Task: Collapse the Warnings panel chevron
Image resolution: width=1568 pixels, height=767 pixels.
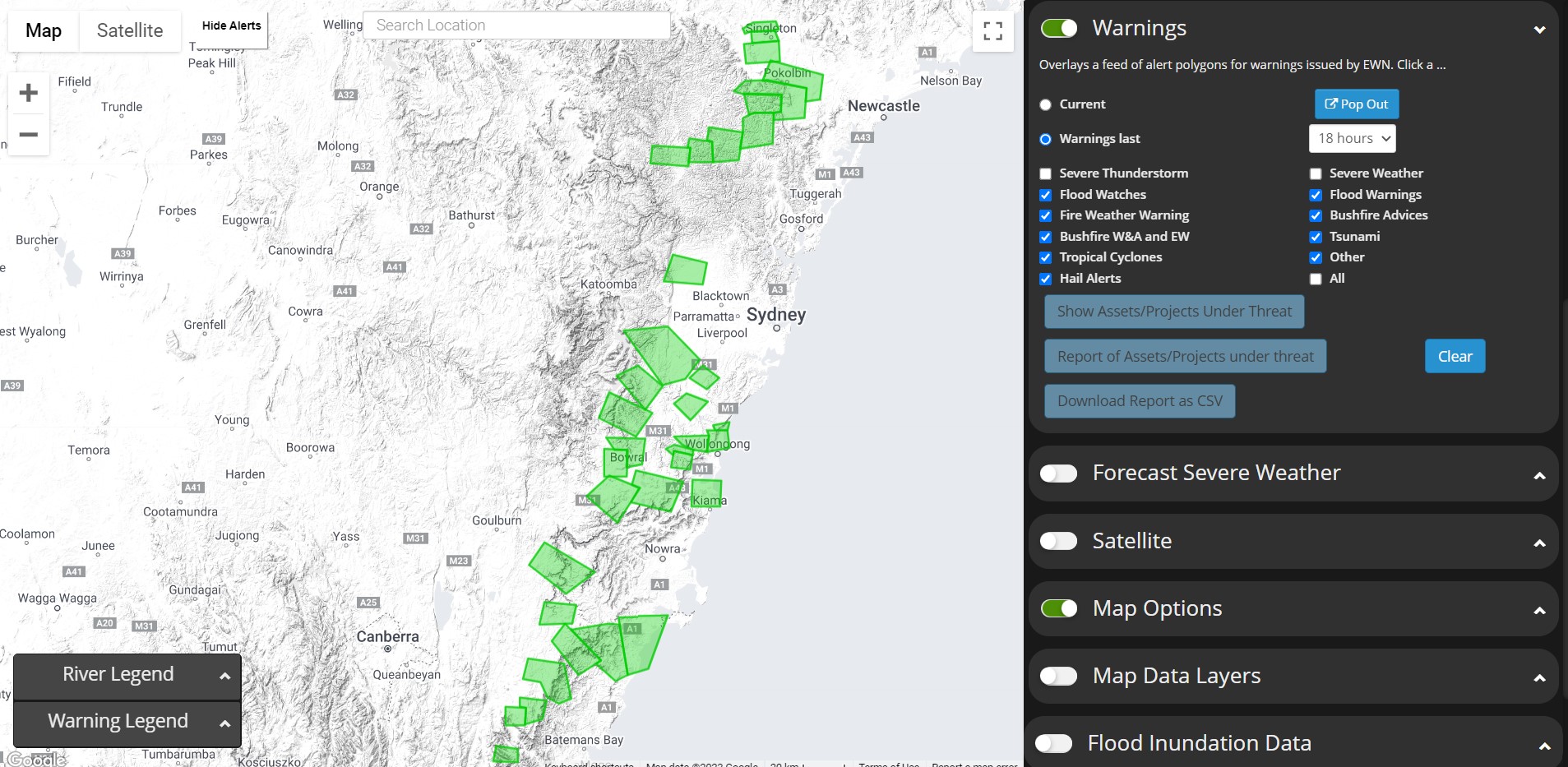Action: point(1539,30)
